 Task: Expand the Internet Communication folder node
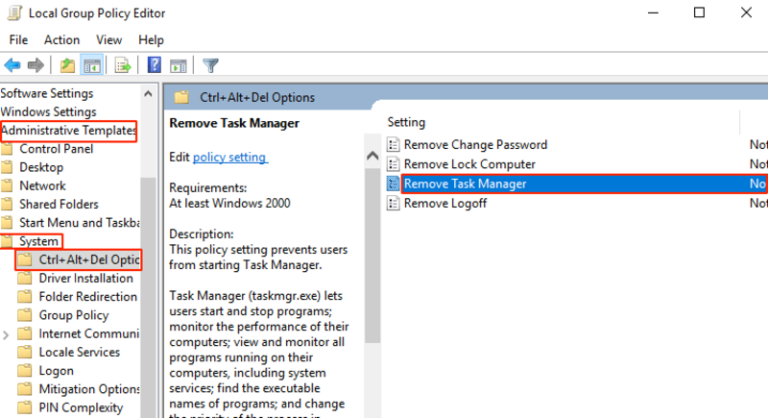(x=9, y=334)
